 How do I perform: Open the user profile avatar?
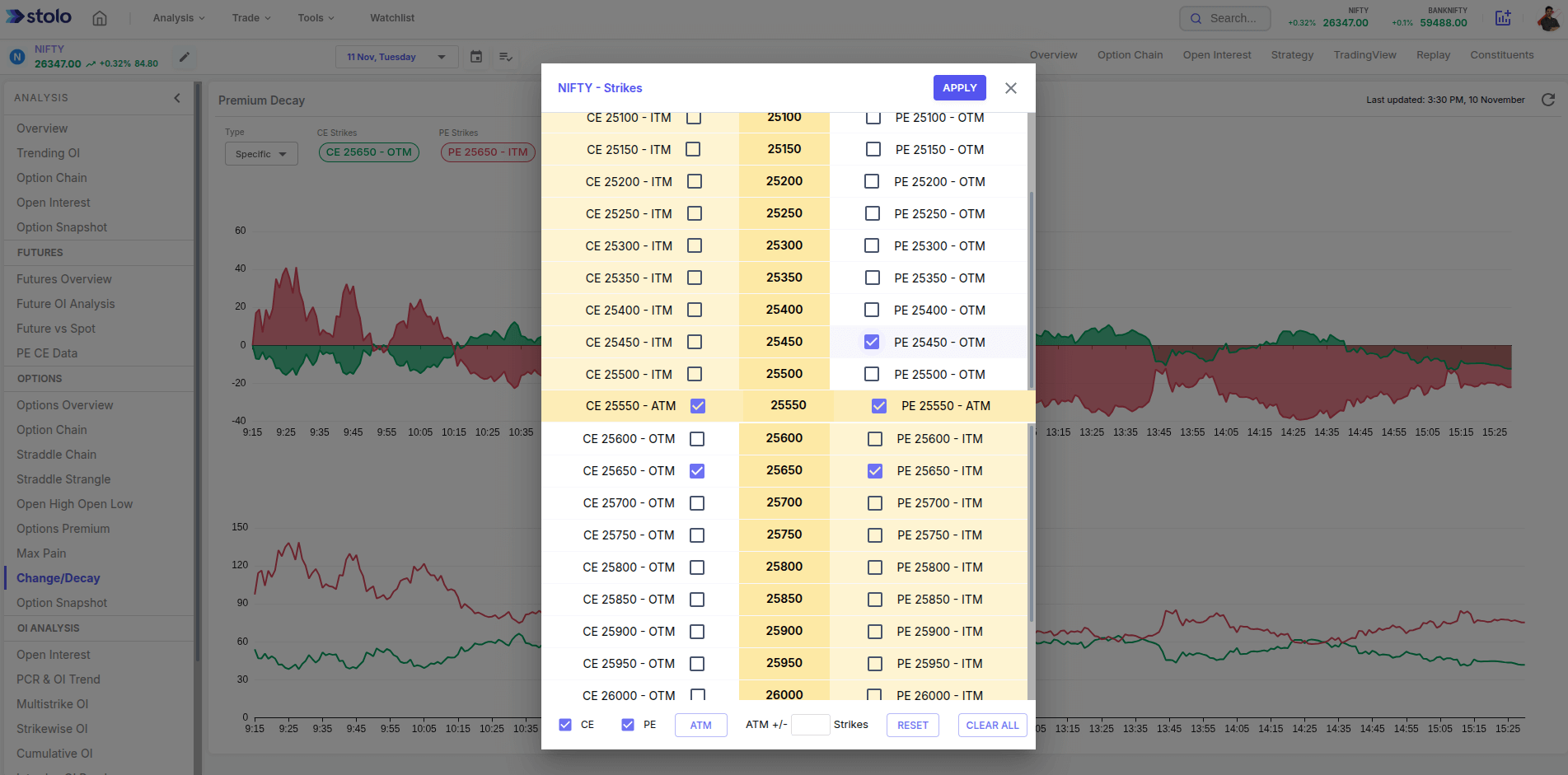1548,18
